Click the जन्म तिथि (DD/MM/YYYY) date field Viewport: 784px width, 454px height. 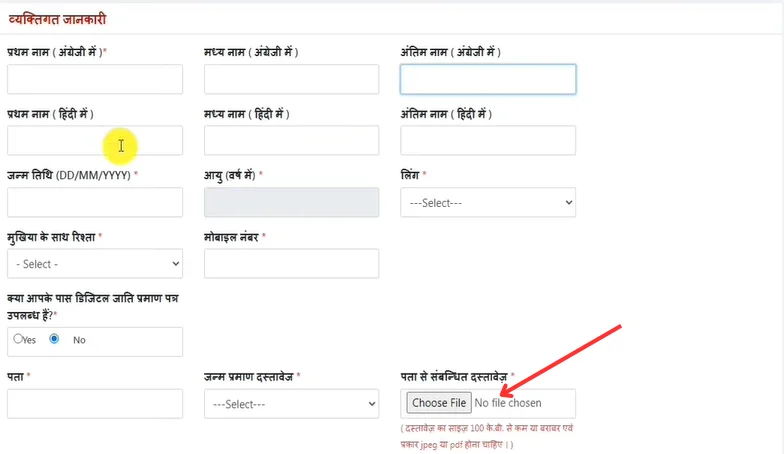(x=95, y=202)
